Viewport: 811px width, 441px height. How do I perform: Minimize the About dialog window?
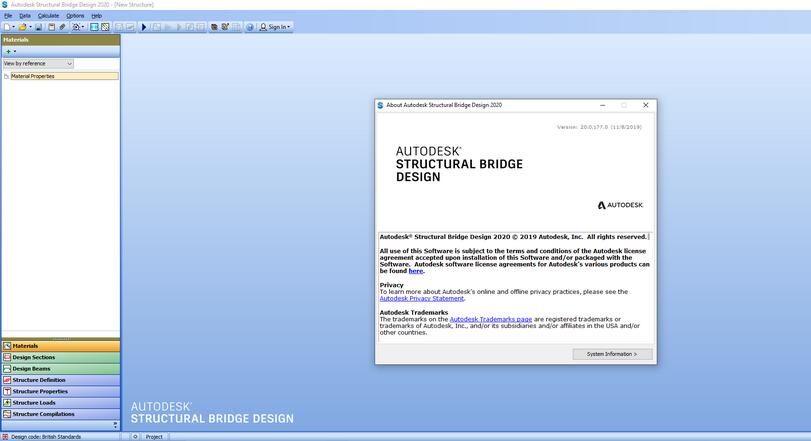click(x=603, y=105)
